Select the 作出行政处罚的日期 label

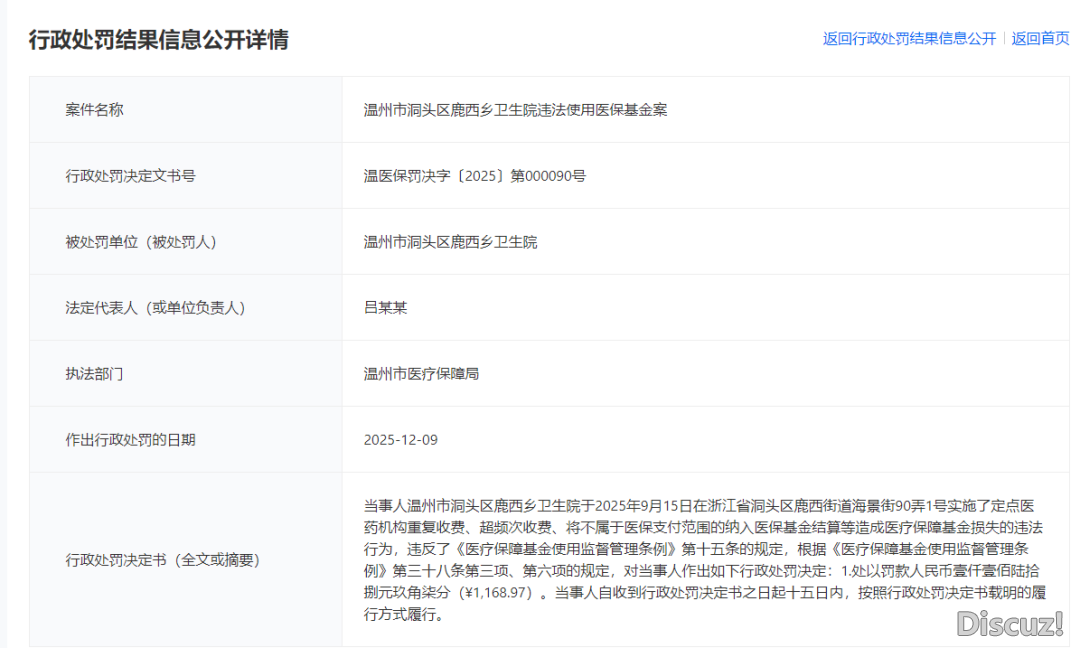point(130,440)
